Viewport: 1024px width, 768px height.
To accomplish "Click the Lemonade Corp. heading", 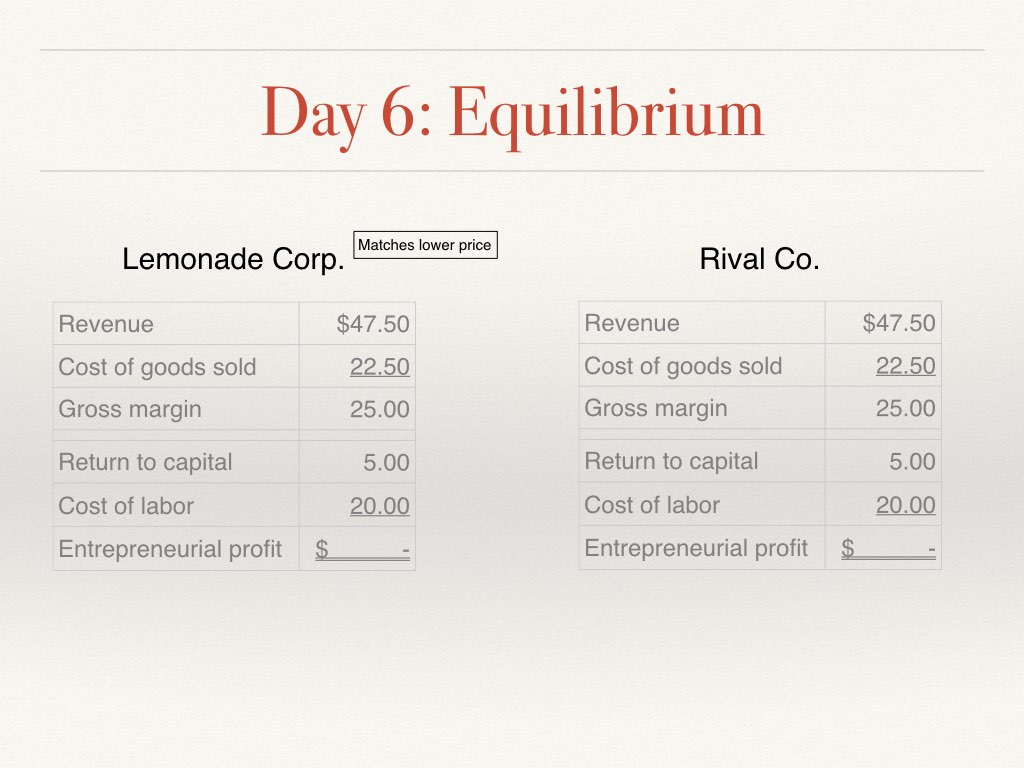I will coord(233,259).
